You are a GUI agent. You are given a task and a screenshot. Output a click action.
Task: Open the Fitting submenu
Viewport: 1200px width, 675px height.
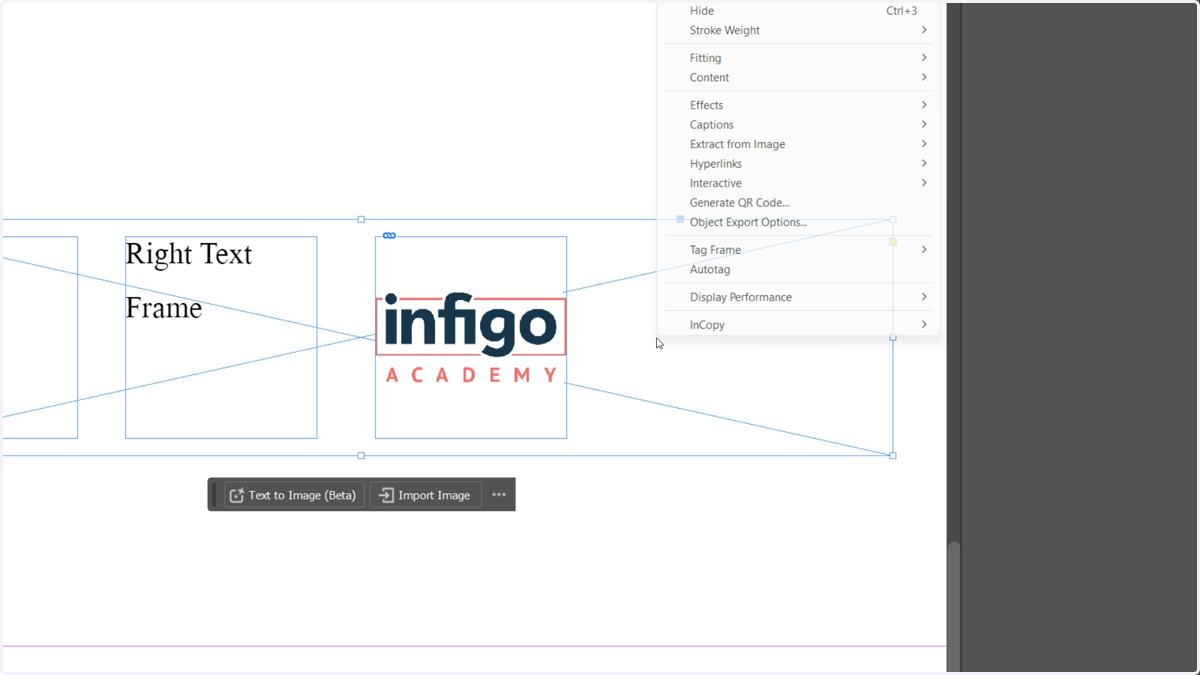798,58
